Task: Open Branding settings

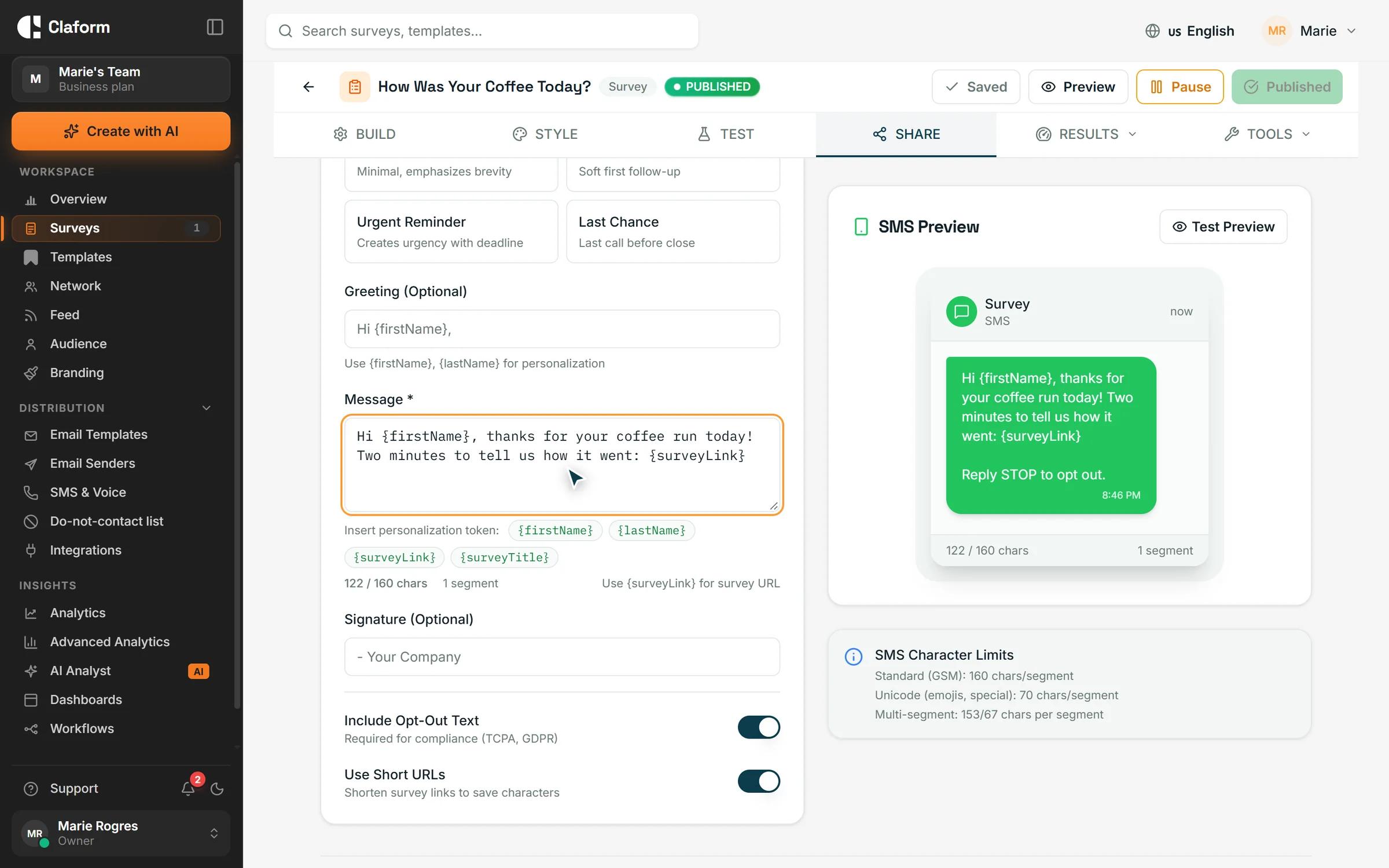Action: pyautogui.click(x=116, y=373)
